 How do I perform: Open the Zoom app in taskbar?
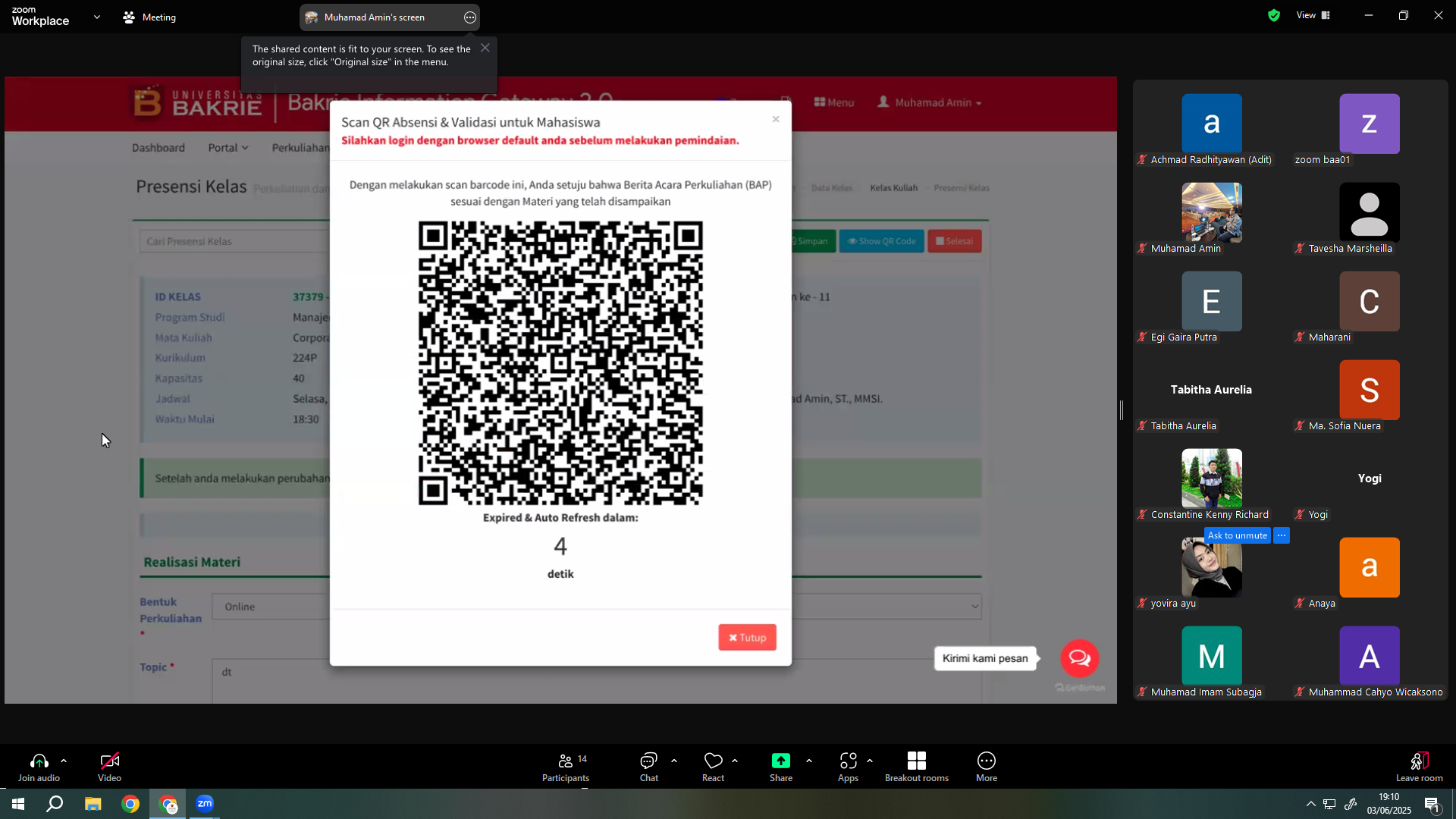pyautogui.click(x=205, y=804)
